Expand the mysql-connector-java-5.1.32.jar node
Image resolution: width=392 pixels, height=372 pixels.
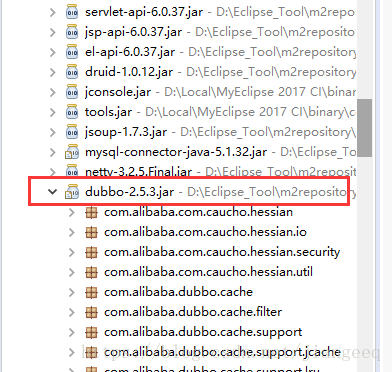click(x=53, y=152)
